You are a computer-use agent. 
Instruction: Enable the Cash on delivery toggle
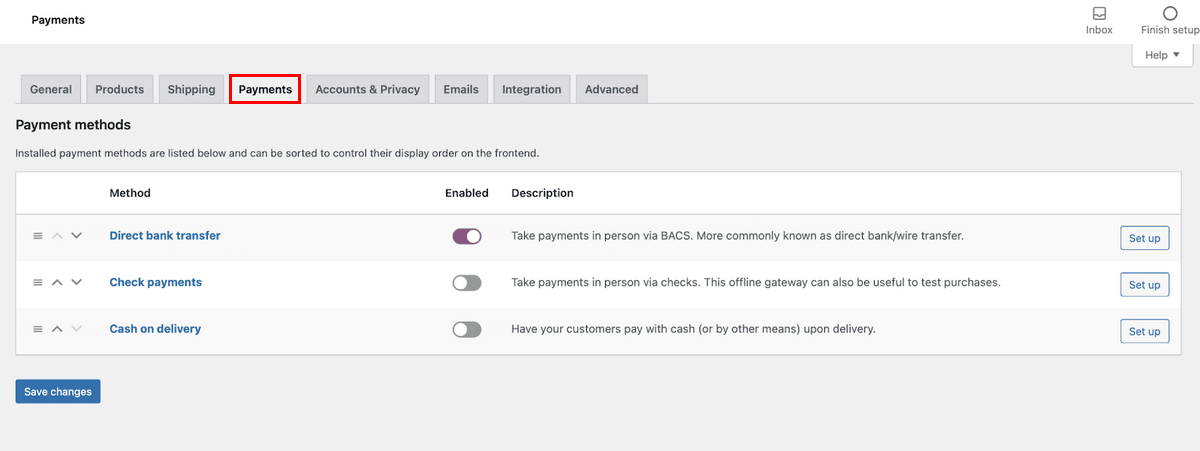pos(467,329)
